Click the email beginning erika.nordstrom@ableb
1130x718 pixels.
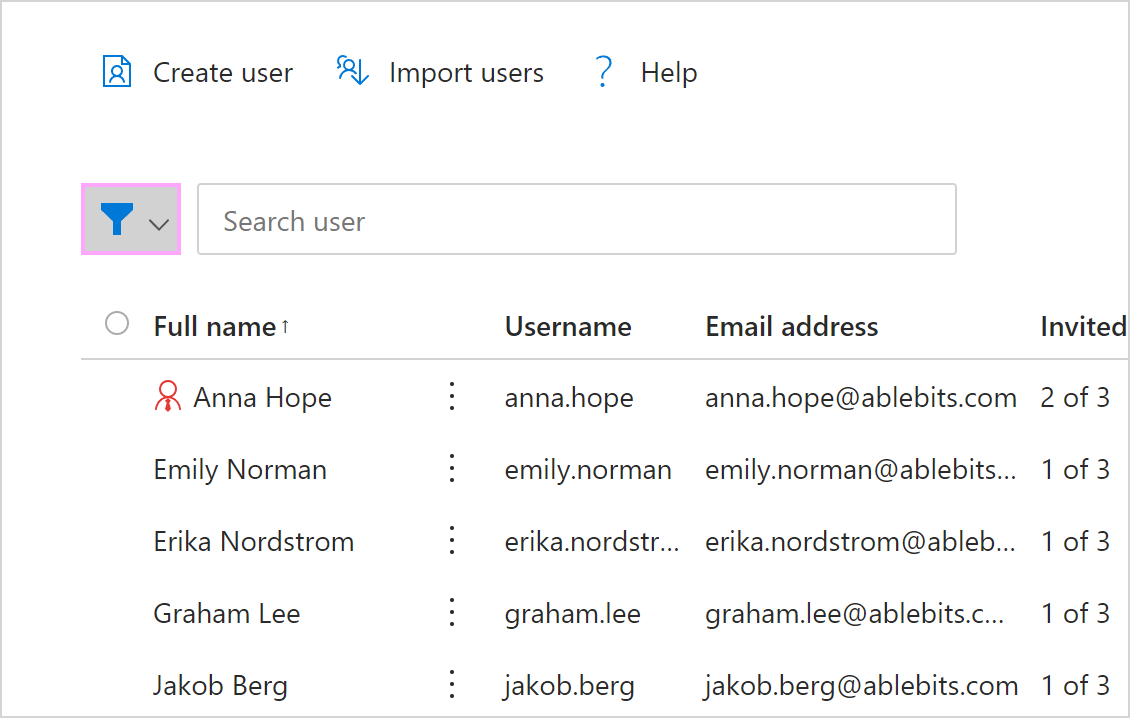point(860,541)
